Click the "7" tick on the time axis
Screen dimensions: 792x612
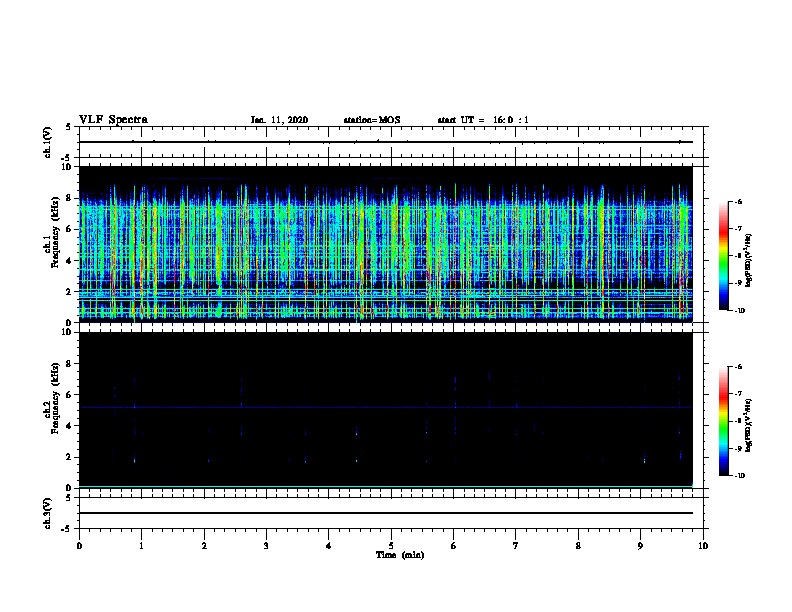(x=516, y=546)
